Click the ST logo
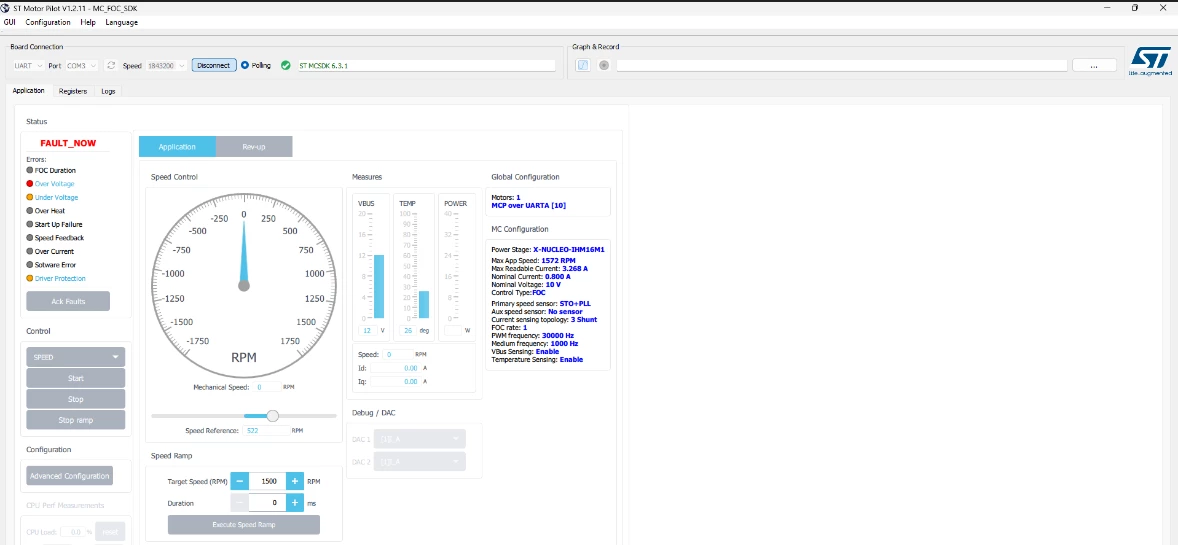The width and height of the screenshot is (1178, 545). tap(1150, 62)
